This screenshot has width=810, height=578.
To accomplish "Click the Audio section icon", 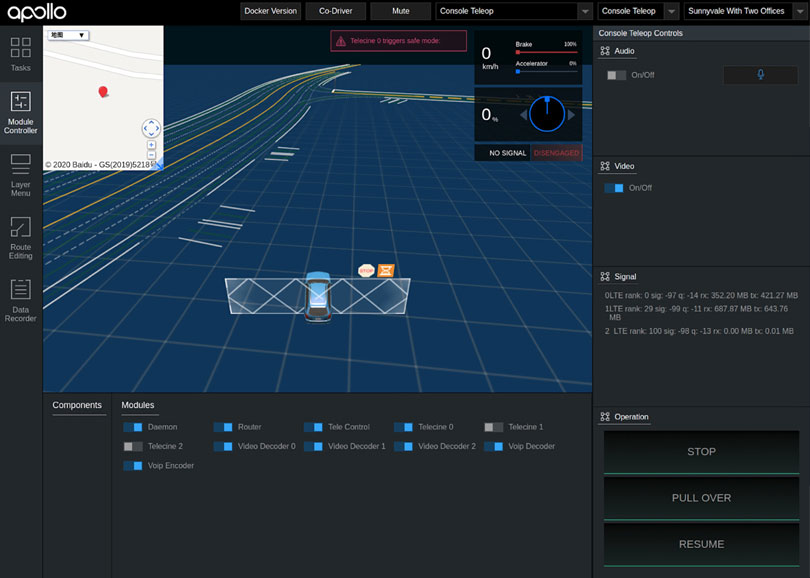I will [x=605, y=51].
